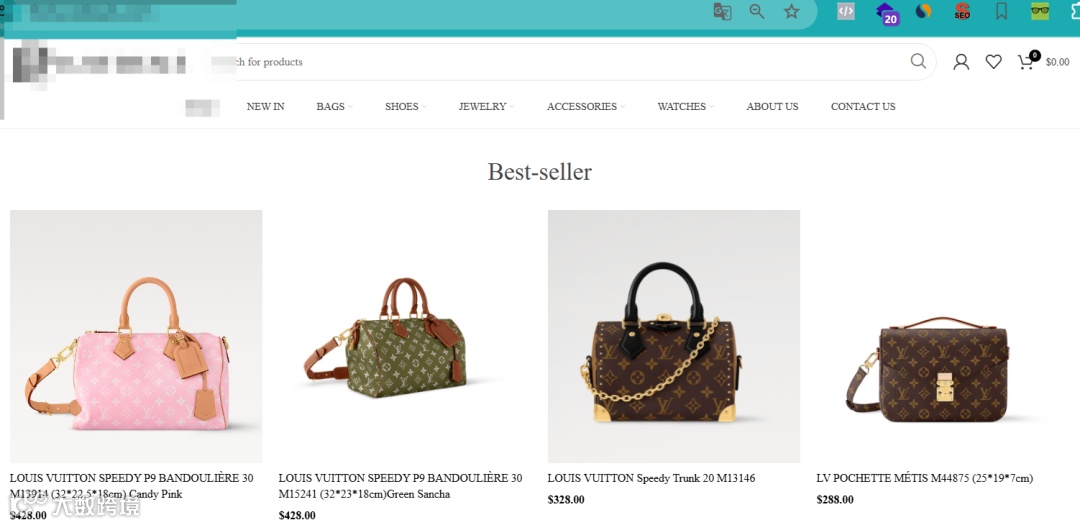
Task: Click the green glasses extension icon
Action: point(1040,11)
